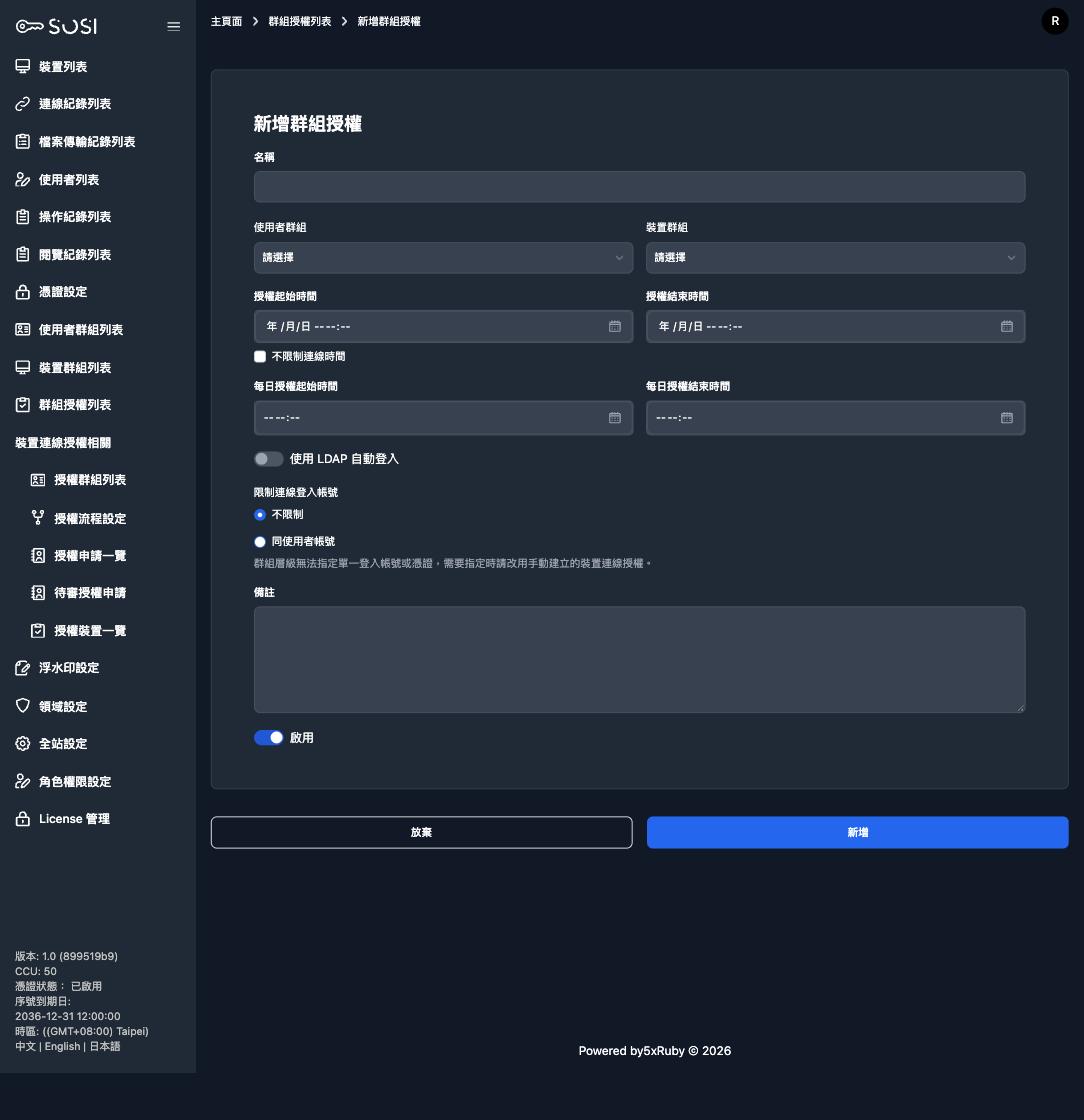Click the 領域設定 shield icon

pos(23,706)
